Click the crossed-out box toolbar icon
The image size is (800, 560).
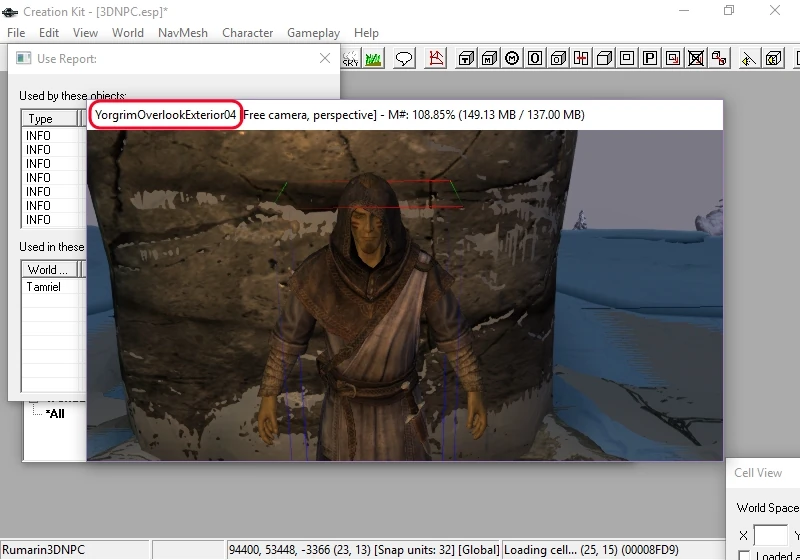696,59
